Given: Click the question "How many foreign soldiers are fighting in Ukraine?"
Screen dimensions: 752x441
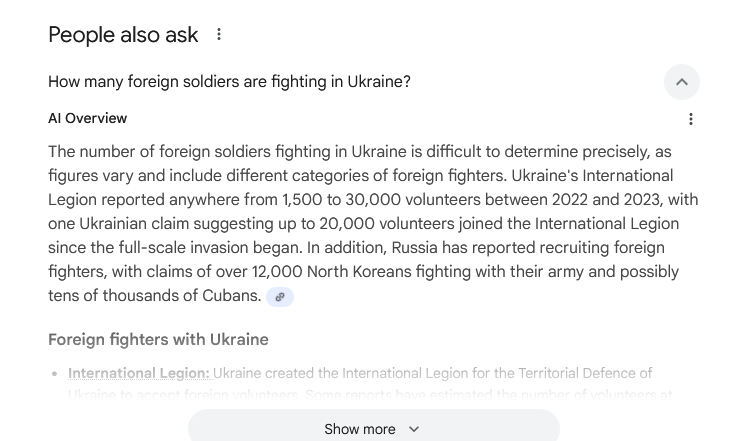Looking at the screenshot, I should (x=229, y=82).
